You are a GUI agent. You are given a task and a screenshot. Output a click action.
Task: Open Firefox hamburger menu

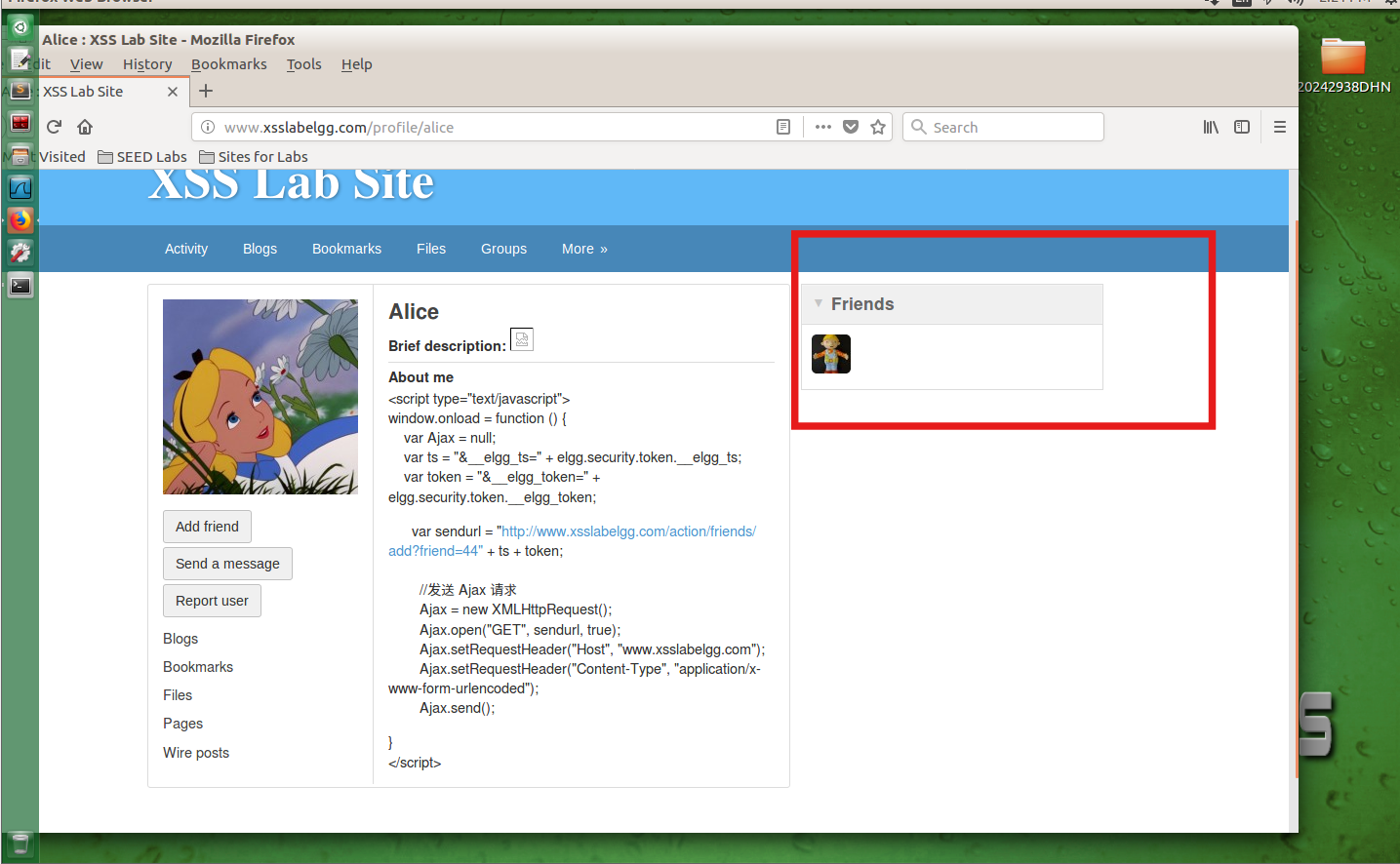tap(1280, 127)
